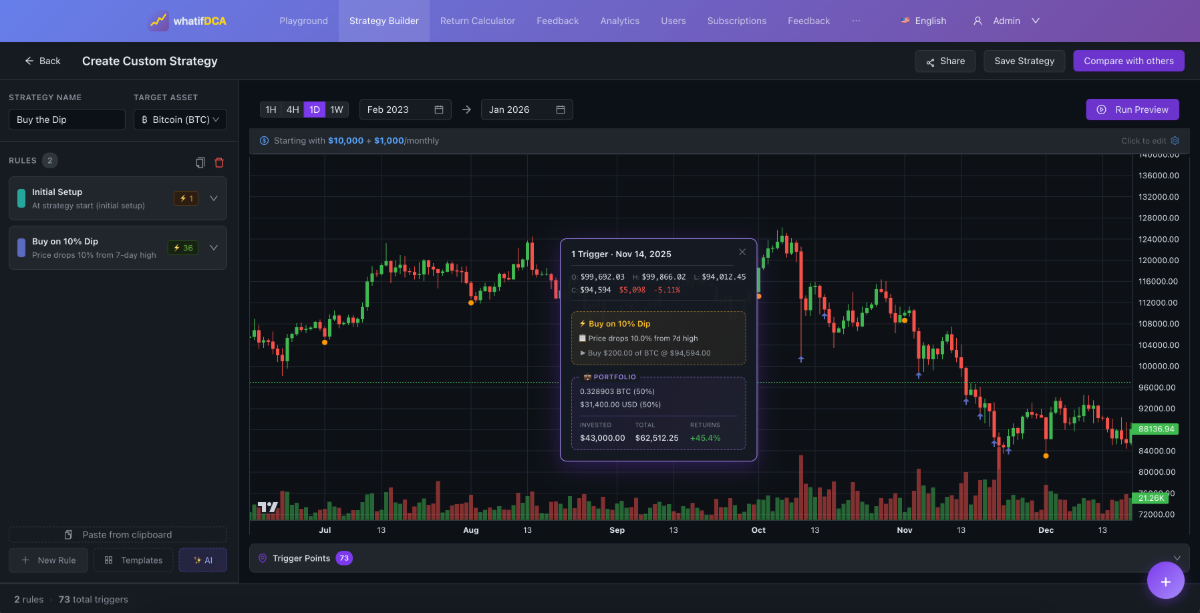Open the start date calendar icon
This screenshot has width=1200, height=613.
[439, 110]
